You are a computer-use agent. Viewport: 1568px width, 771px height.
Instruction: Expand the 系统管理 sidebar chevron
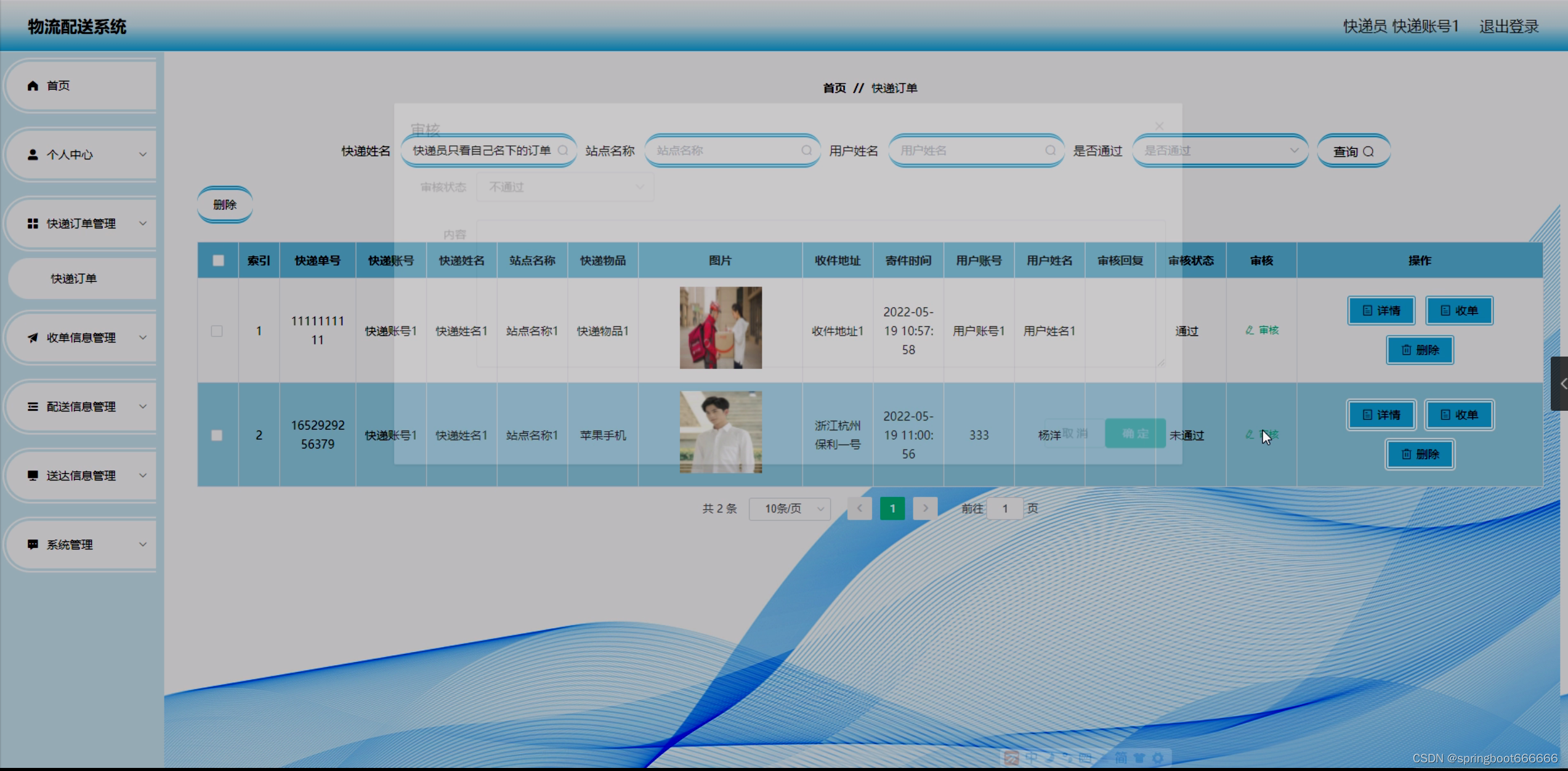(143, 544)
